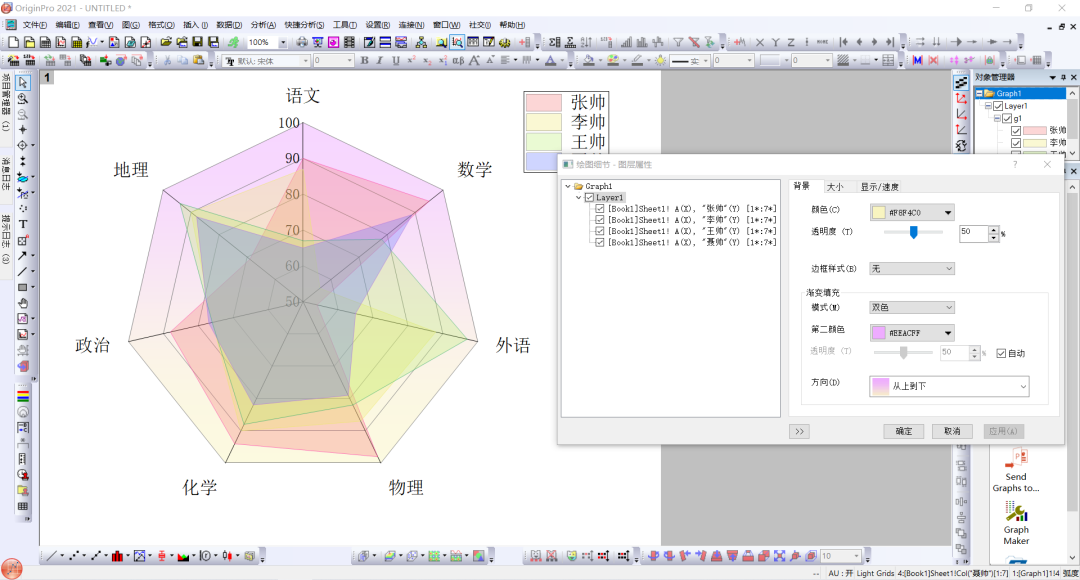The width and height of the screenshot is (1080, 580).
Task: Toggle Layer1 checkbox in plot details tree
Action: [590, 198]
